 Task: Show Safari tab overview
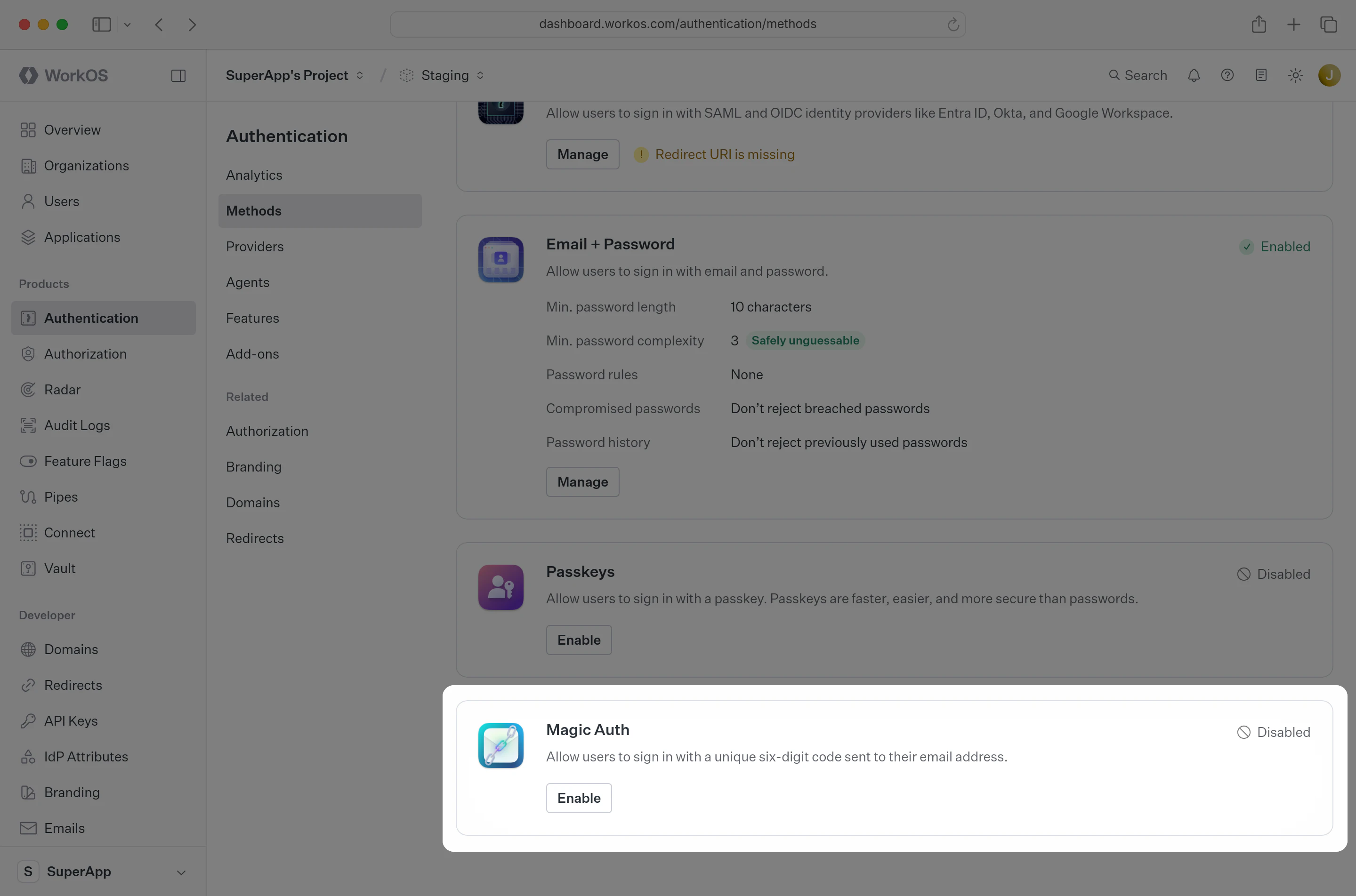(1329, 24)
